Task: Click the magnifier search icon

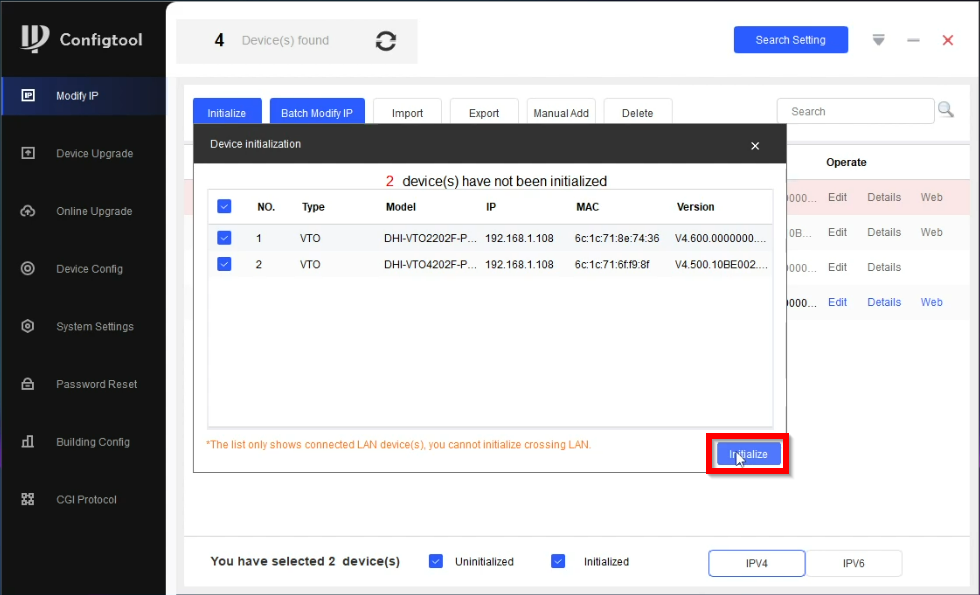Action: click(x=945, y=111)
